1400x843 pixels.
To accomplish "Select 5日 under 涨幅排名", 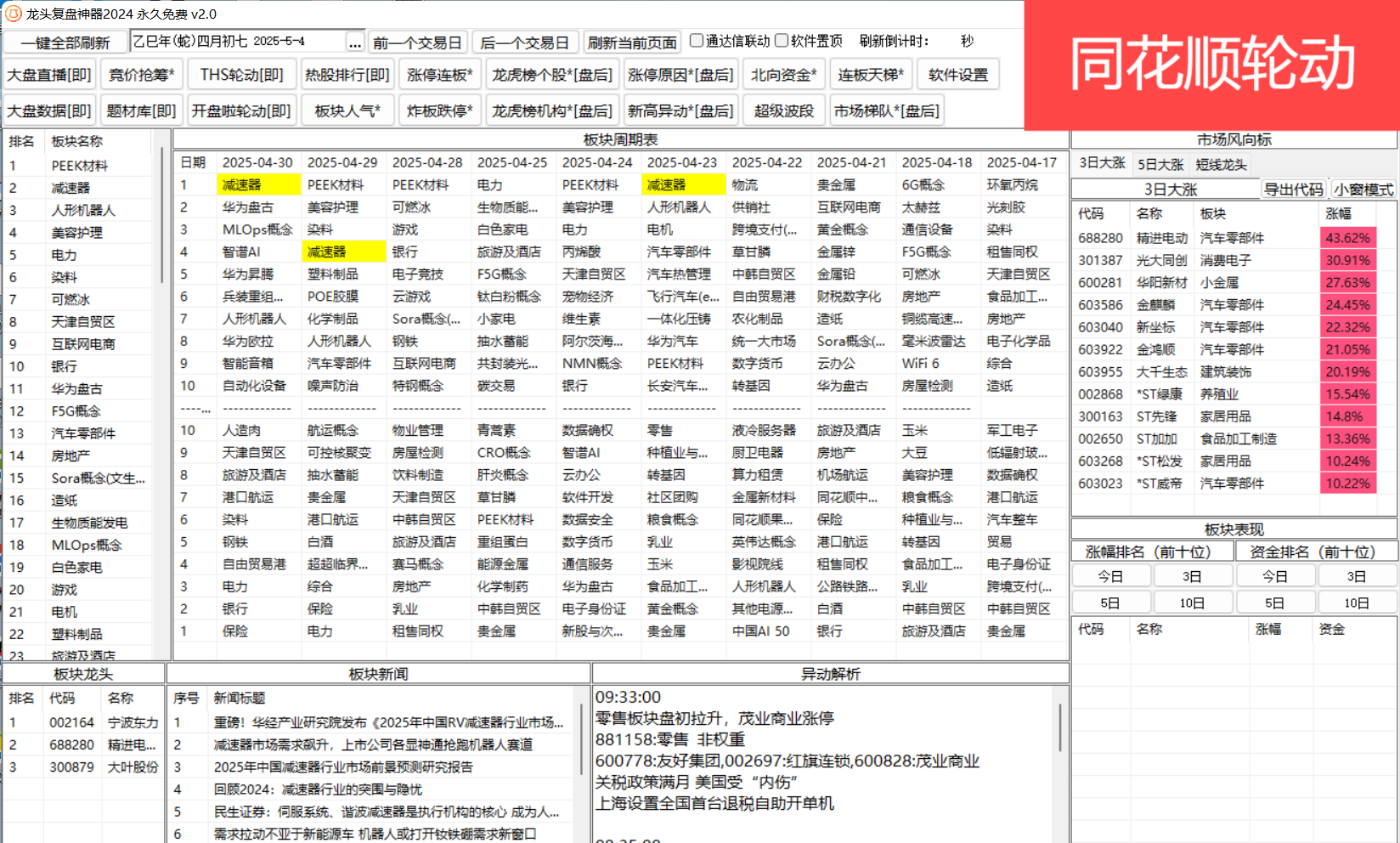I will [x=1111, y=603].
